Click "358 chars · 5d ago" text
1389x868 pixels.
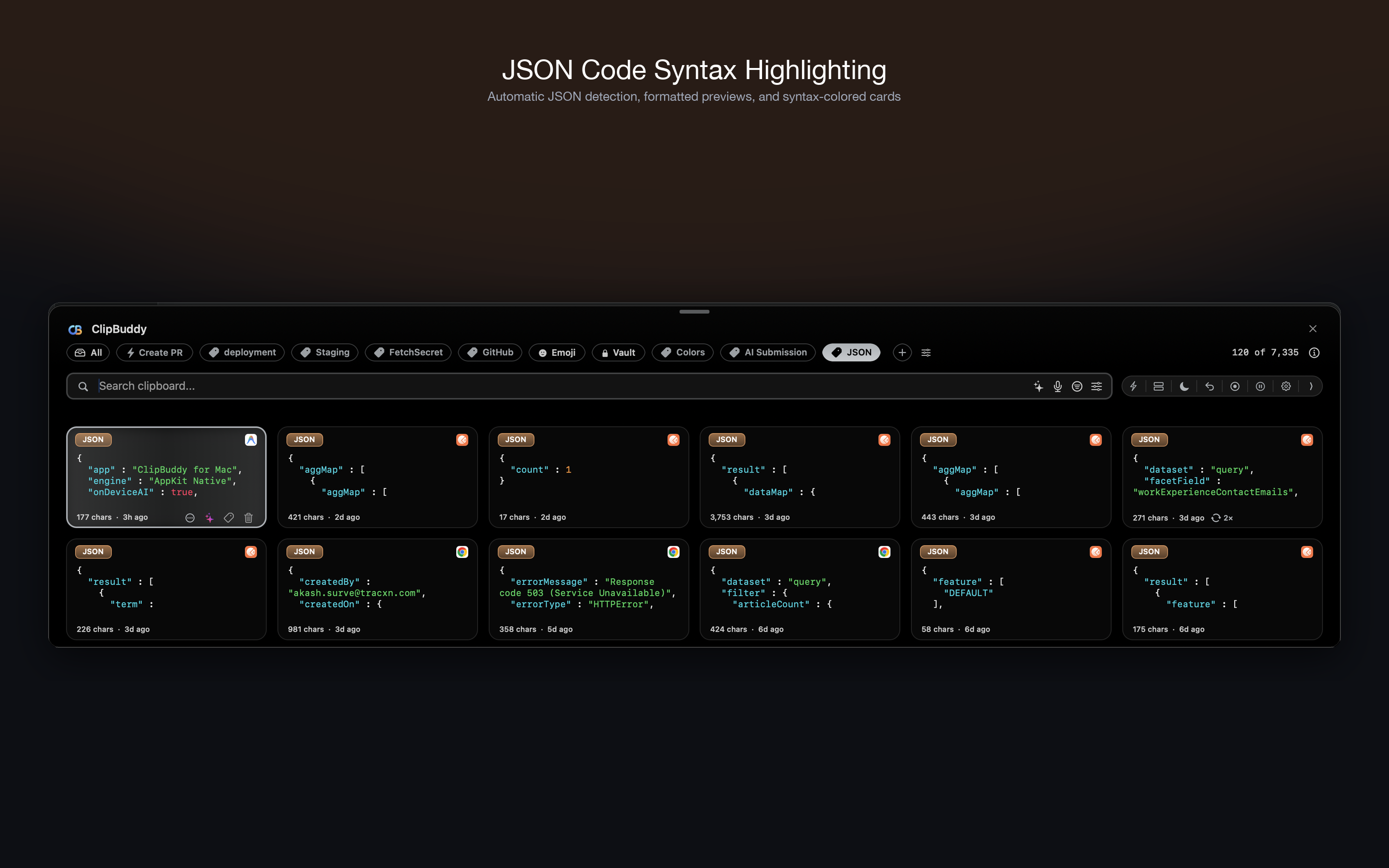point(535,629)
